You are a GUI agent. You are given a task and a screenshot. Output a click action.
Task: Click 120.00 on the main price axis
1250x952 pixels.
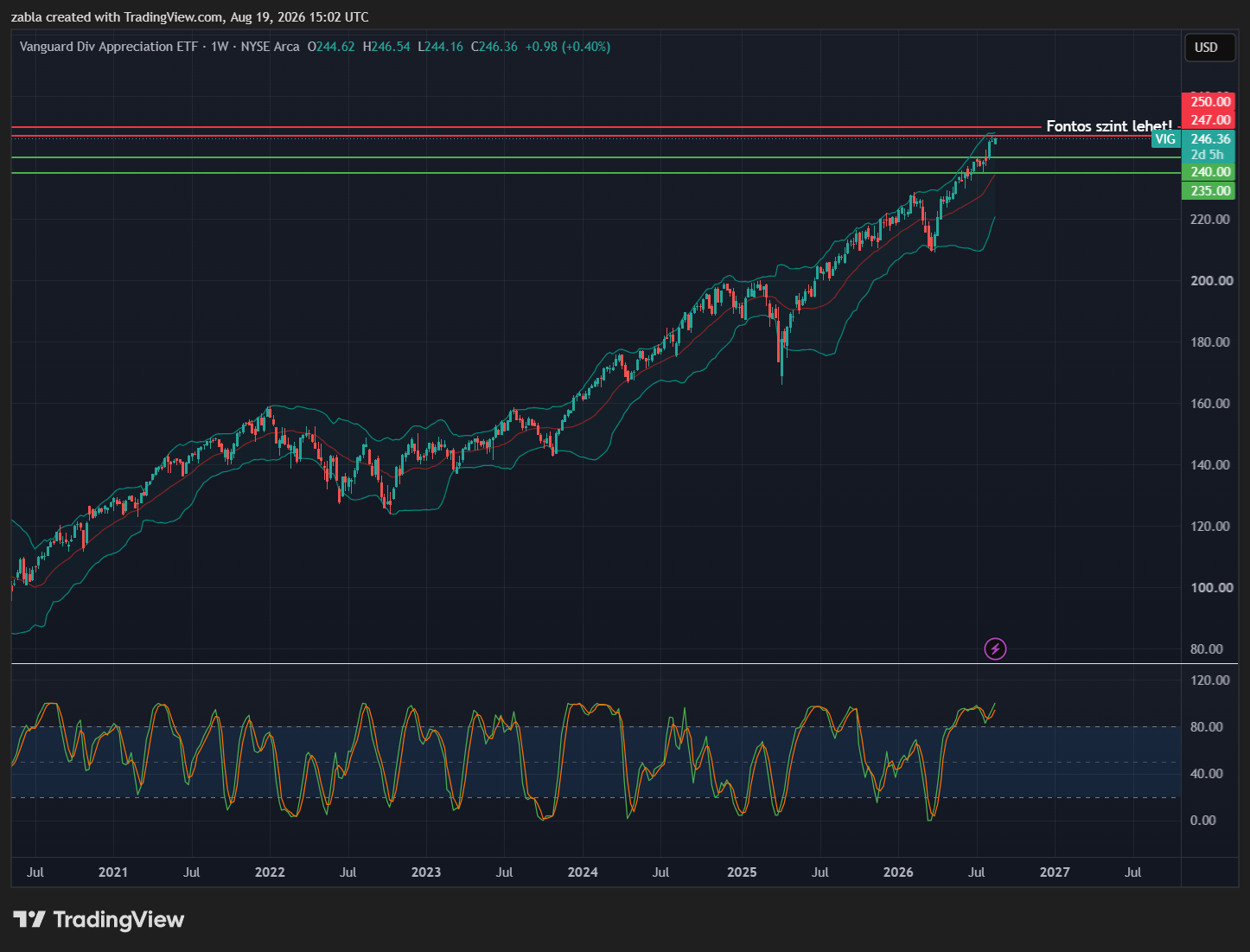(1210, 527)
